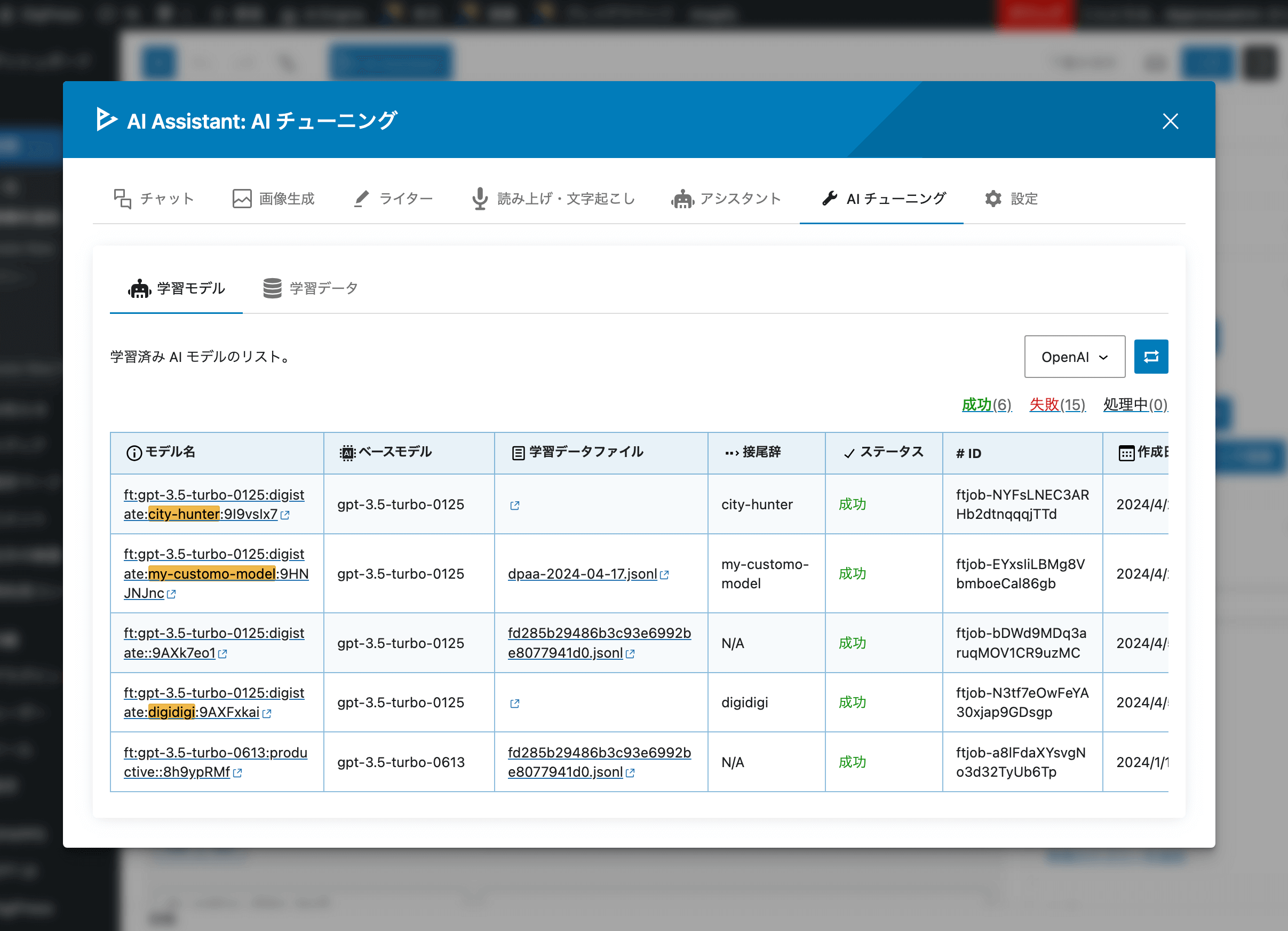Filter list by 失敗(15)
1288x931 pixels.
(1058, 405)
